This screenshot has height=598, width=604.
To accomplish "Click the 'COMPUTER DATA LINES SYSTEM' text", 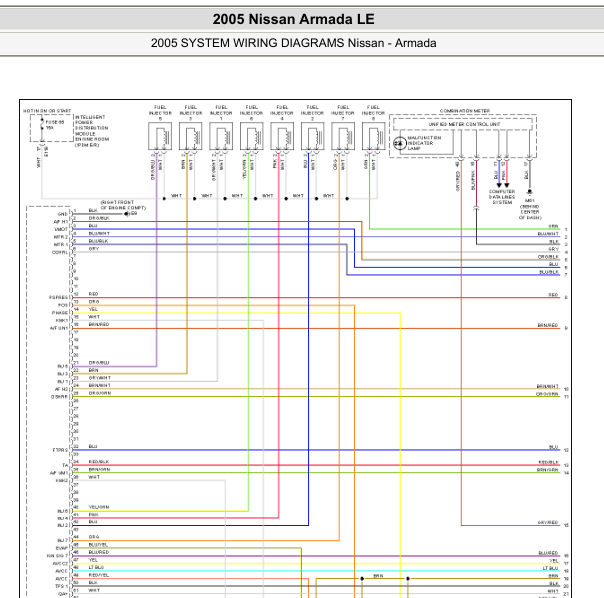I will coord(502,197).
